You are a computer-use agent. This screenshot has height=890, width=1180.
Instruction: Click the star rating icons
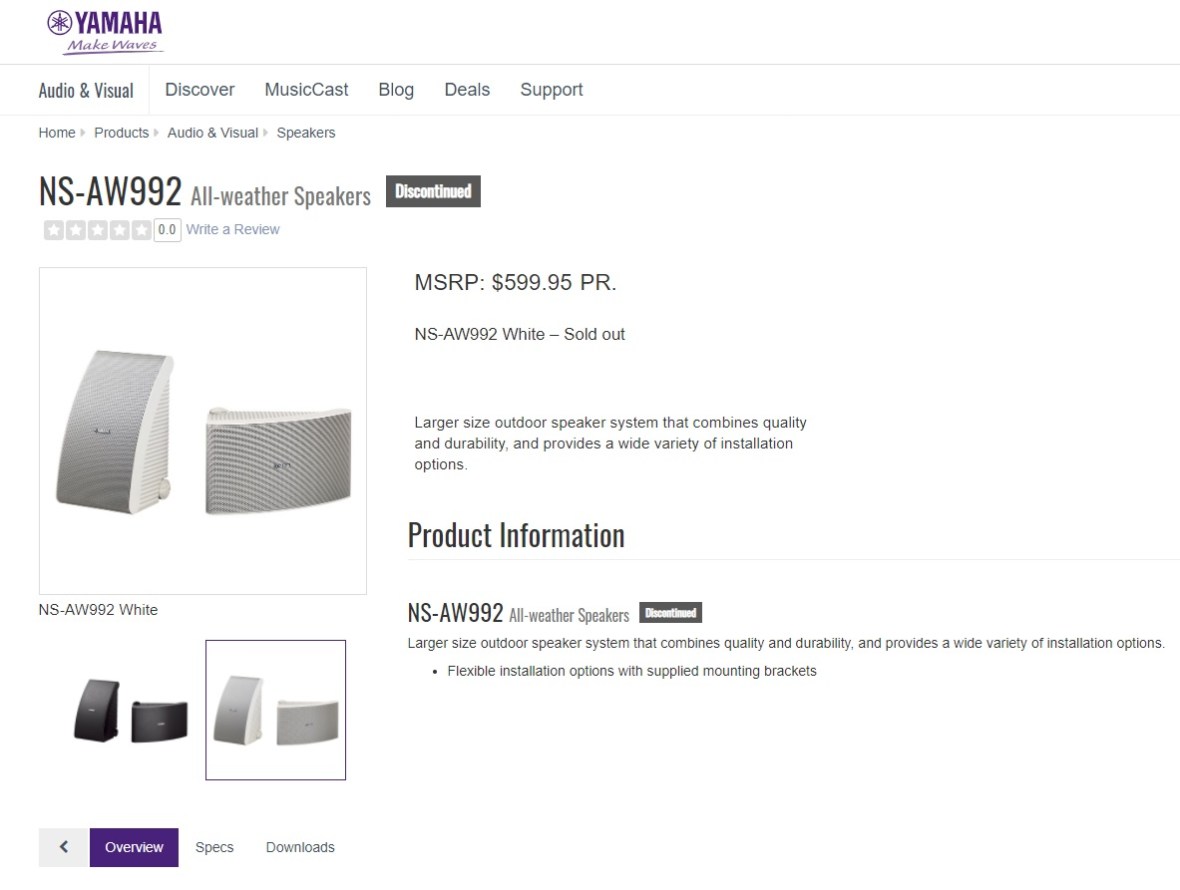click(97, 230)
